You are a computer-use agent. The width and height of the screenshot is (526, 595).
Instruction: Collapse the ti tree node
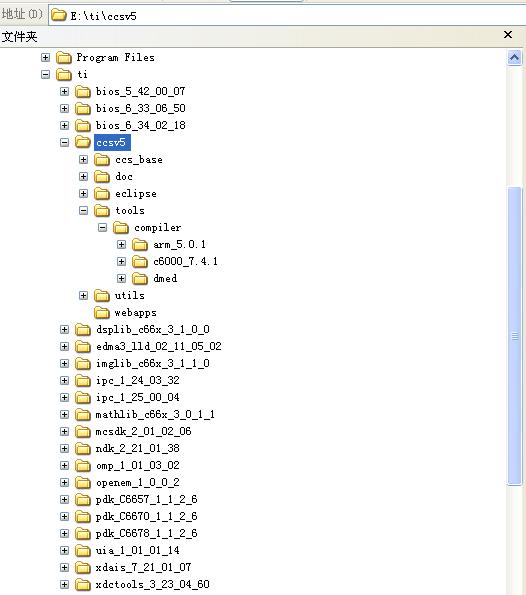click(x=46, y=75)
